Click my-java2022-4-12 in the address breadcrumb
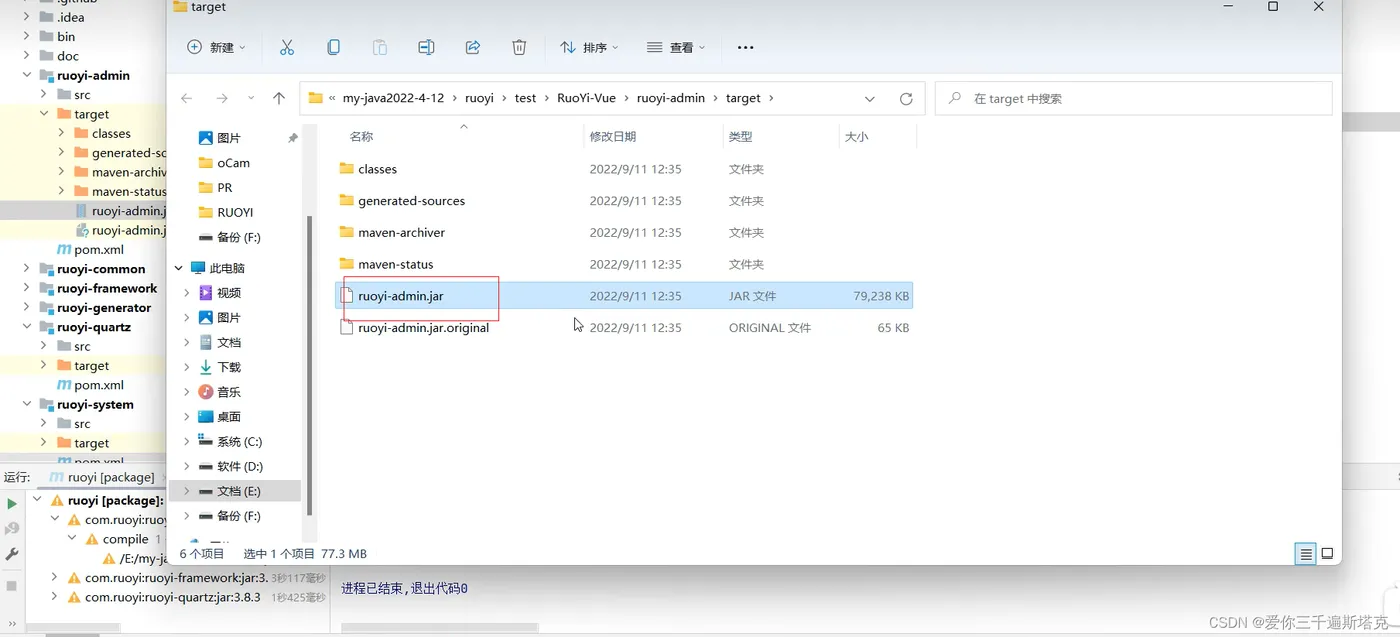The image size is (1400, 637). click(393, 98)
